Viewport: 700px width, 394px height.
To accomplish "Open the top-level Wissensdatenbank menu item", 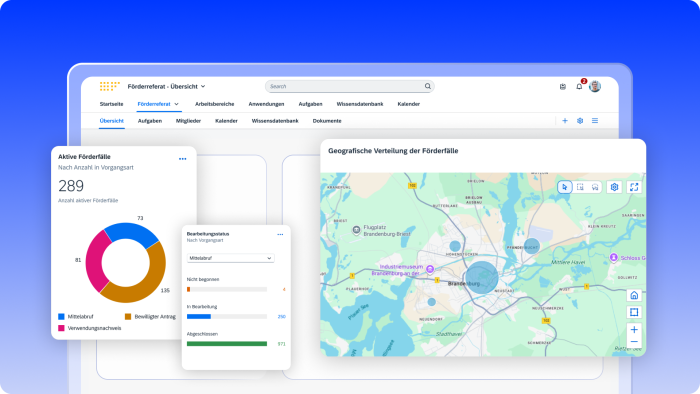I will pos(360,104).
